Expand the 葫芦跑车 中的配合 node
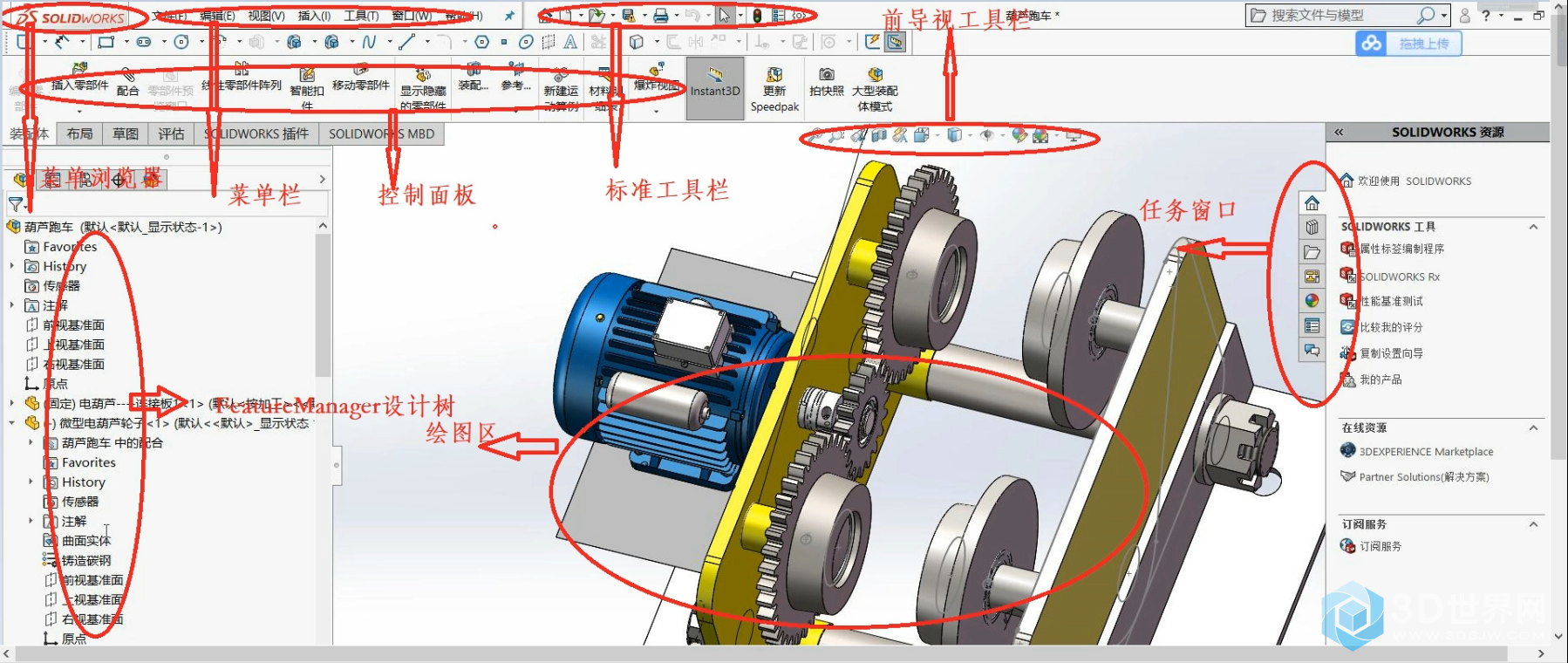Image resolution: width=1568 pixels, height=663 pixels. tap(31, 442)
